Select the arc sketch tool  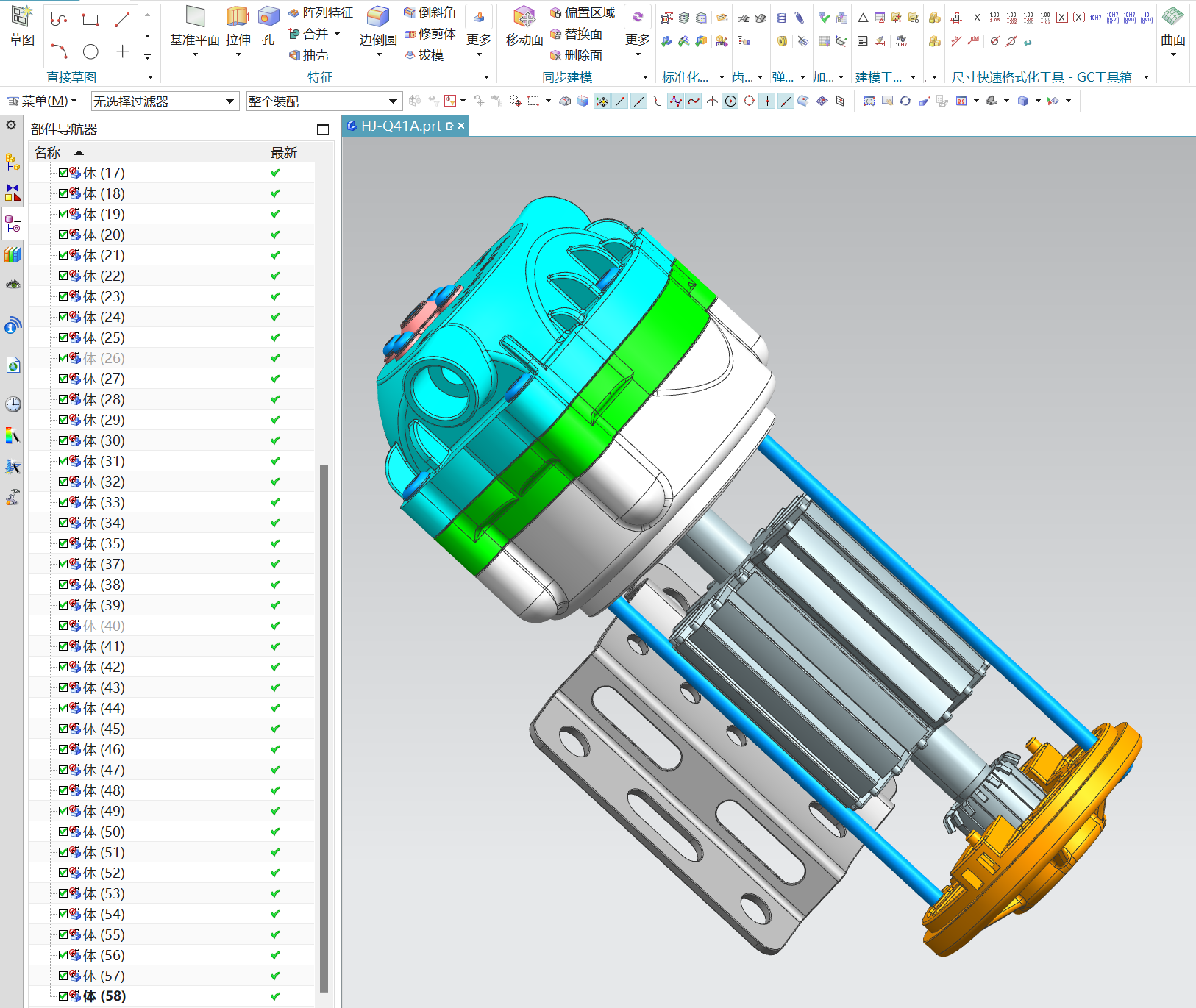pos(59,51)
